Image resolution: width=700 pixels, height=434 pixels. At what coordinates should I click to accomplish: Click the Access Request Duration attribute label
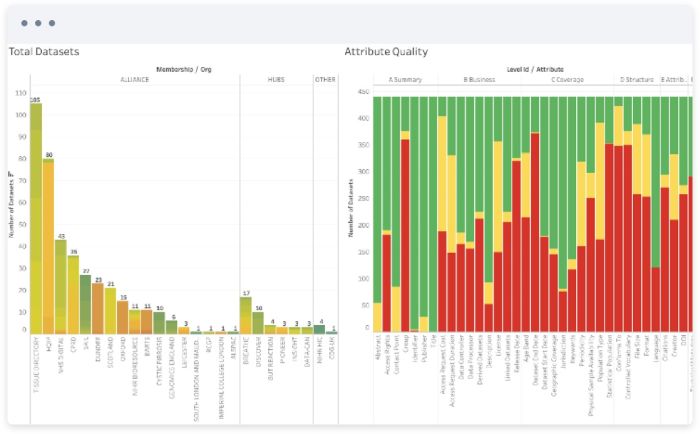452,371
